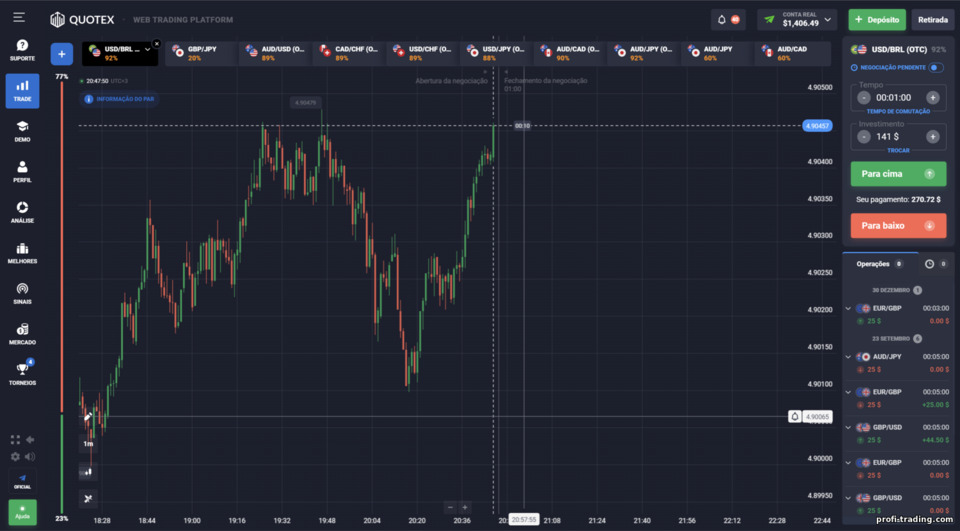
Task: Click the green Para cima button
Action: (x=898, y=174)
